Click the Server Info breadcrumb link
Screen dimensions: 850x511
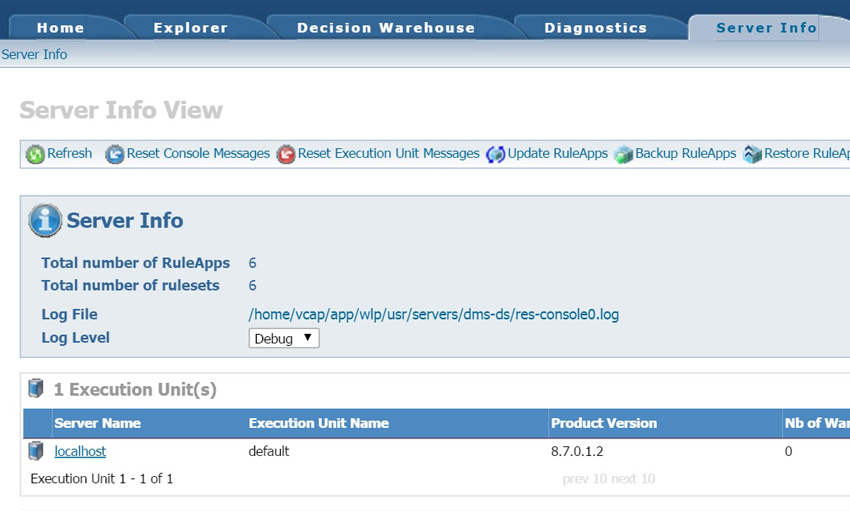tap(34, 55)
